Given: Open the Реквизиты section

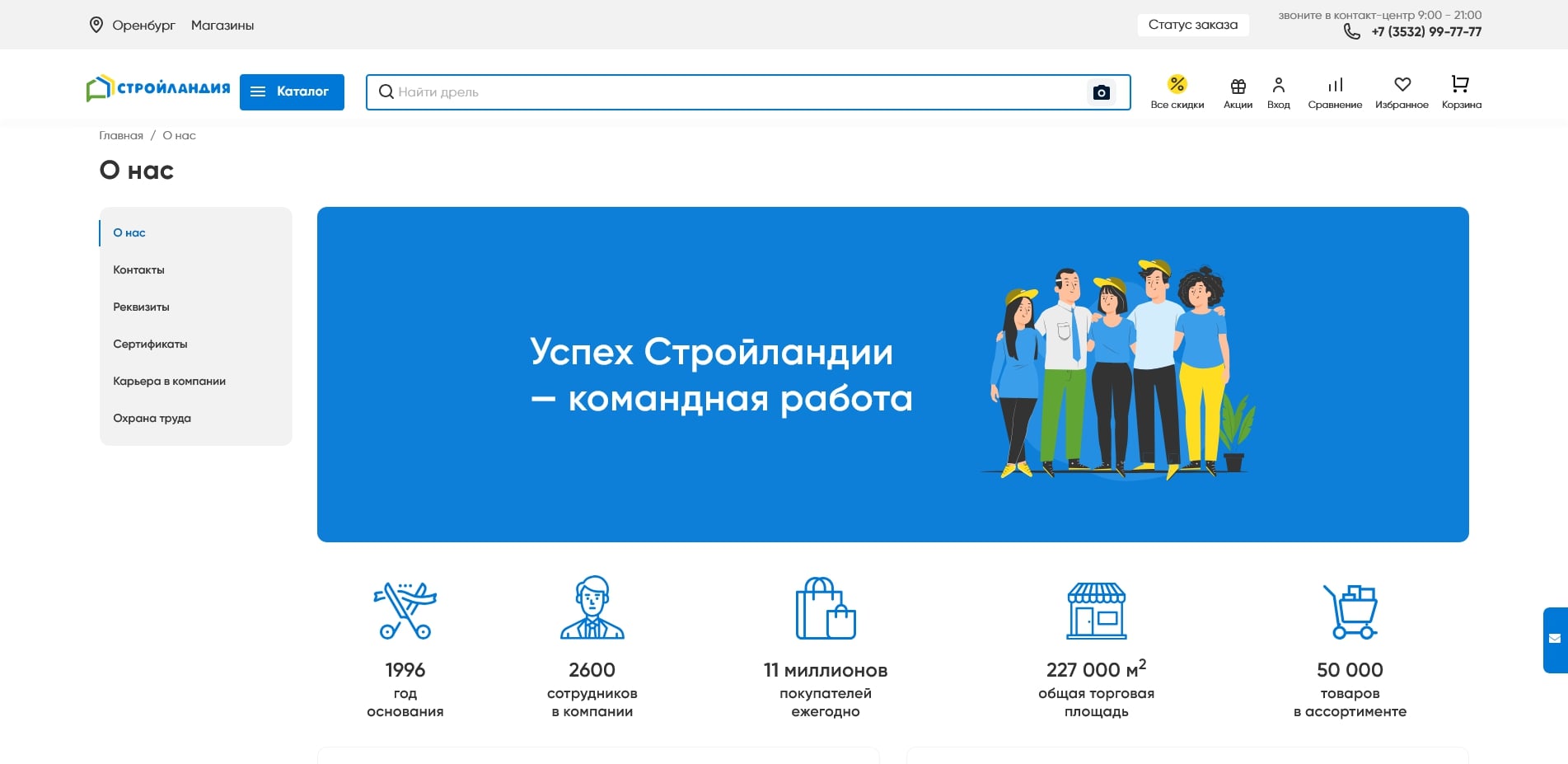Looking at the screenshot, I should 141,307.
